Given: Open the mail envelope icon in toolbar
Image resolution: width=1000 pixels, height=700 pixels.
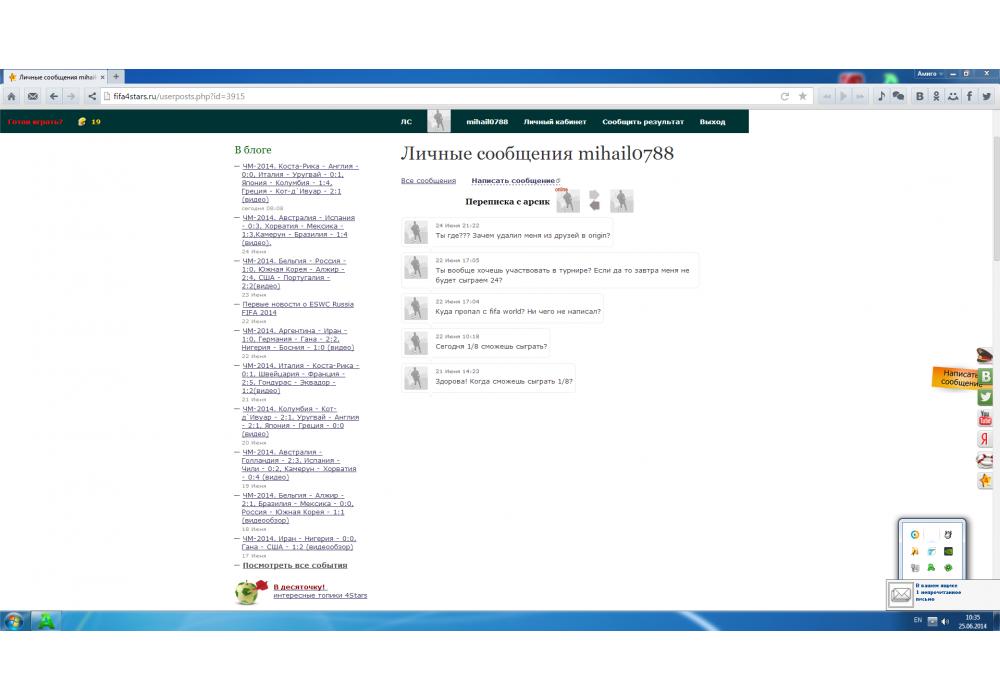Looking at the screenshot, I should (32, 96).
